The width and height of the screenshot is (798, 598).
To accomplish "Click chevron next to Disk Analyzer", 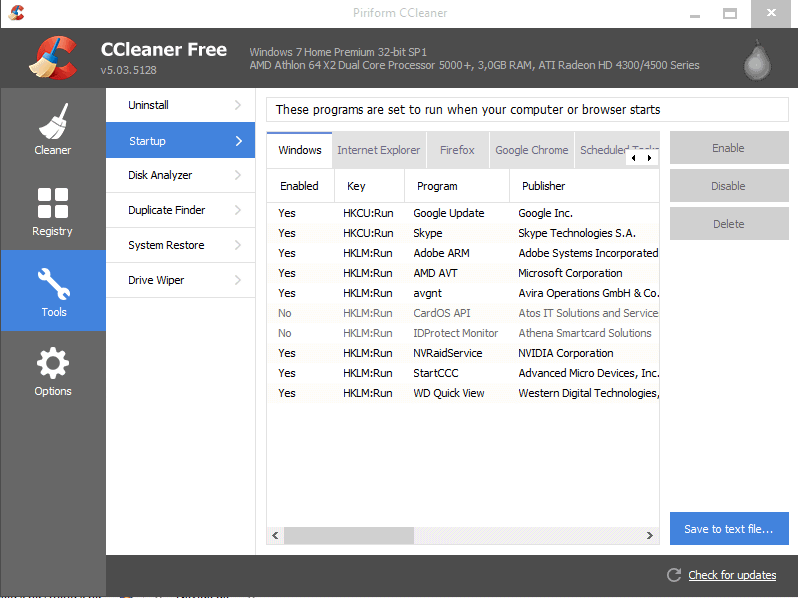I will point(238,175).
